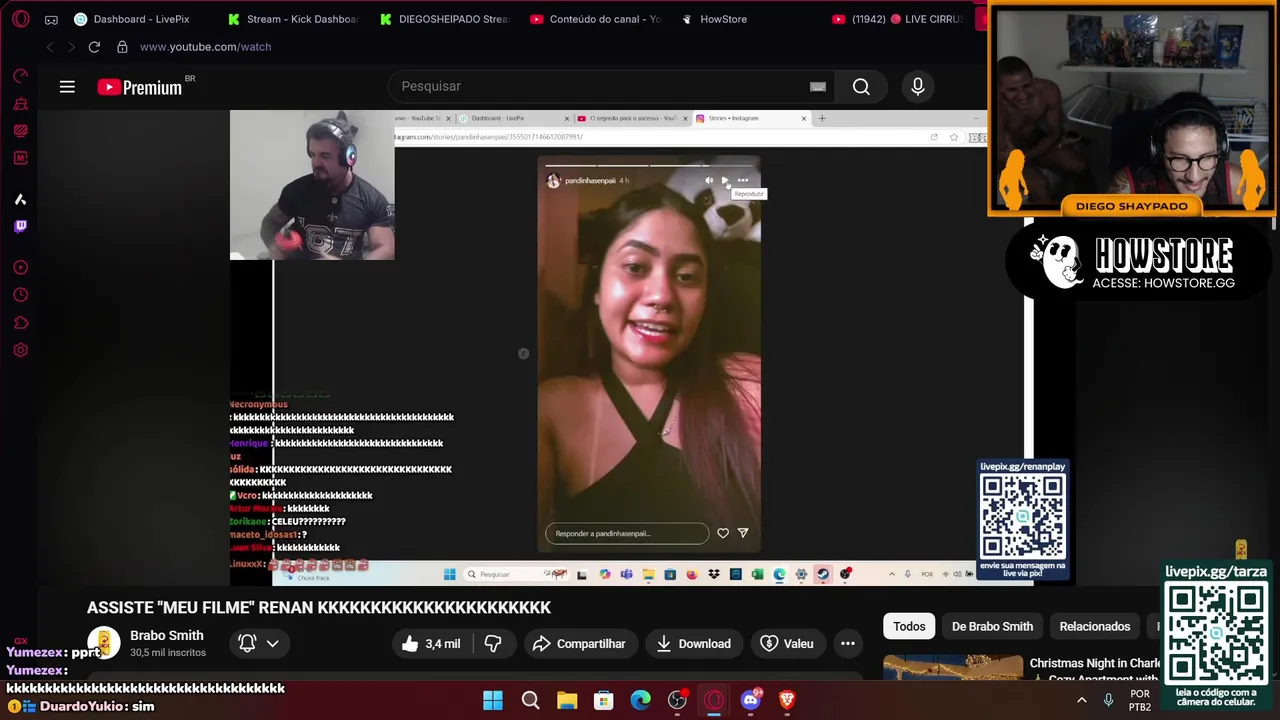Open Microsoft Edge from taskbar
1280x720 pixels.
(640, 701)
